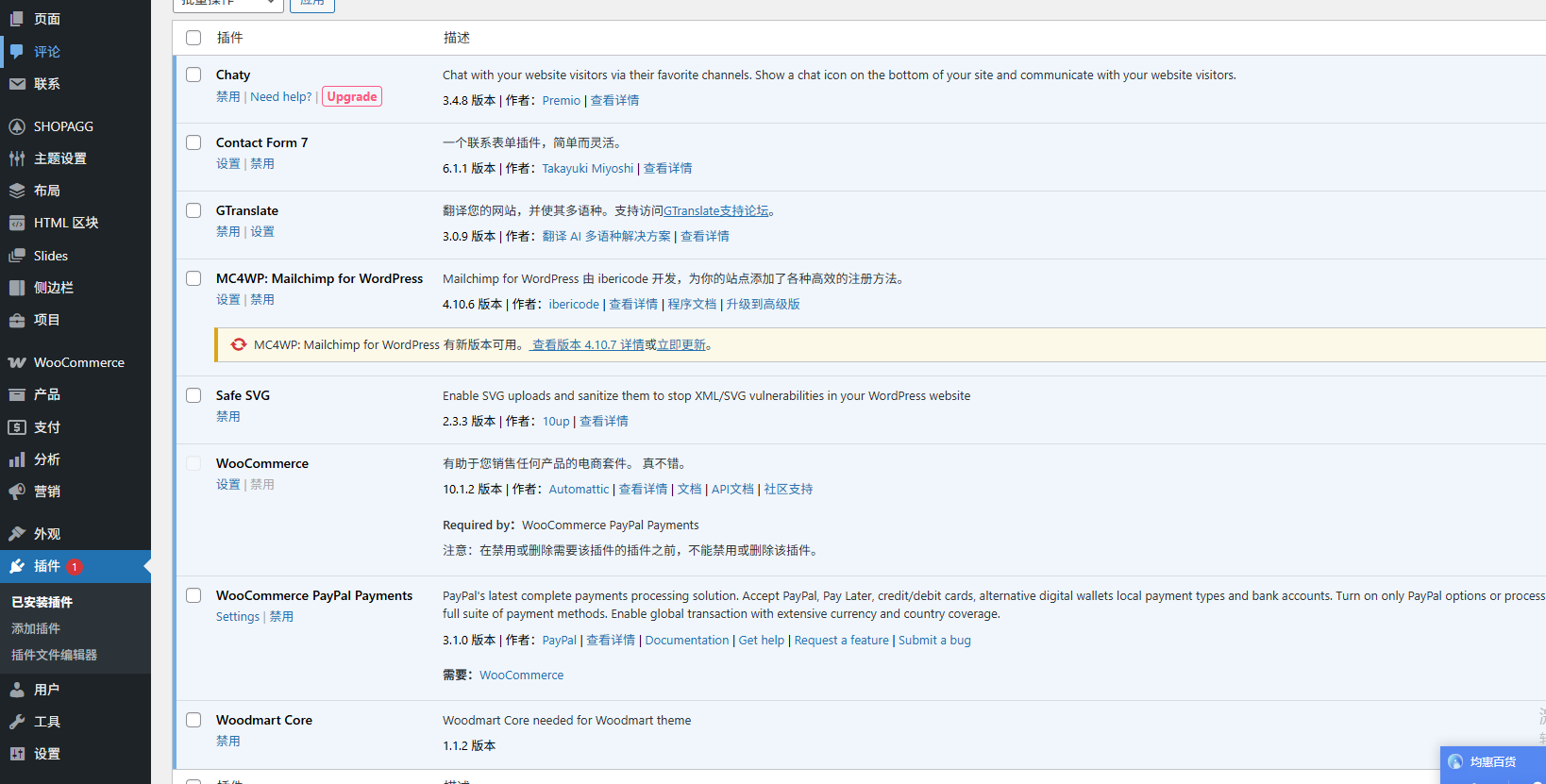Screen dimensions: 1546x784
Task: Click the briefcase icon next to 项目
Action: [17, 320]
